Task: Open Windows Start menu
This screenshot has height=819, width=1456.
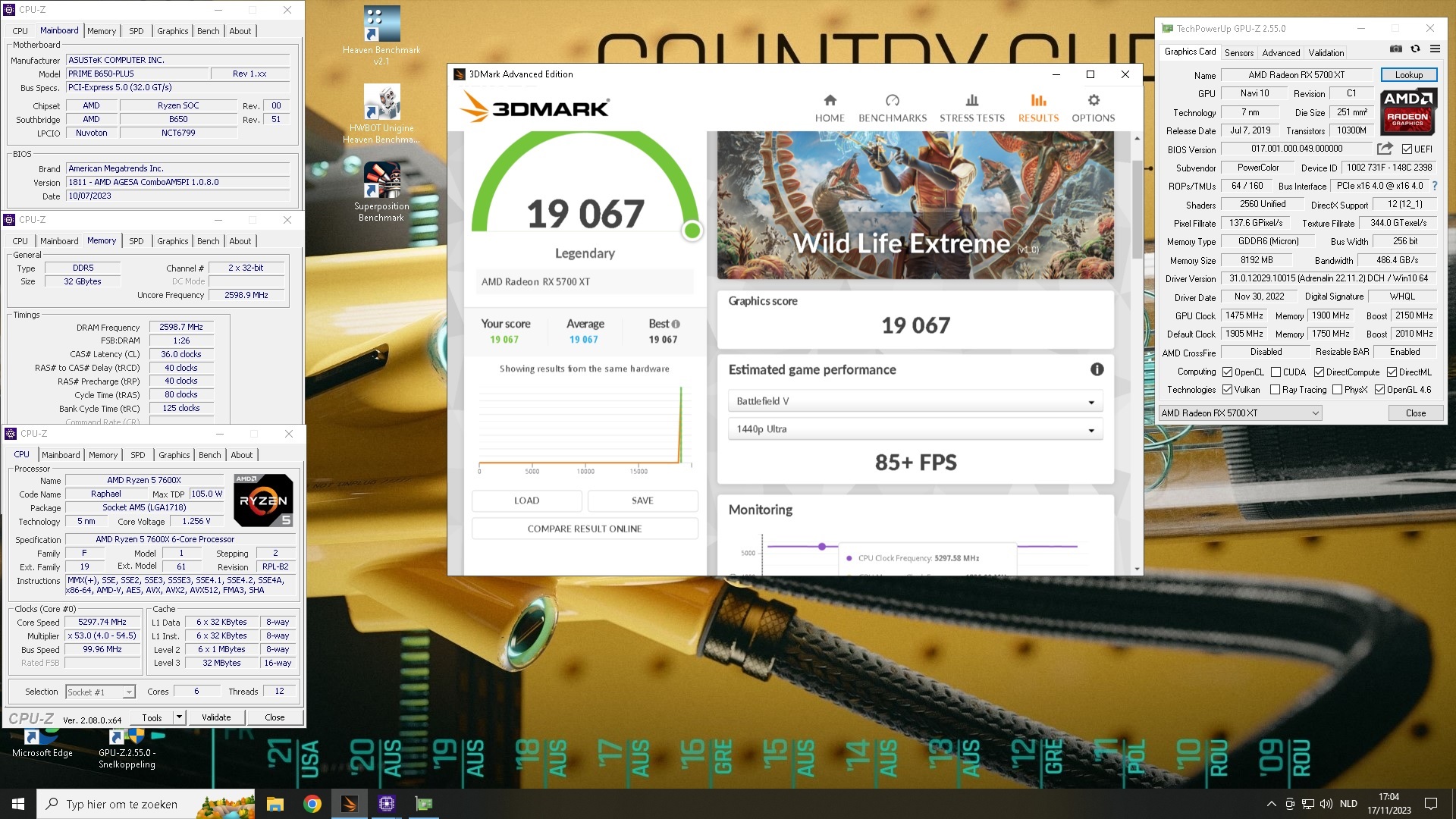Action: (18, 804)
